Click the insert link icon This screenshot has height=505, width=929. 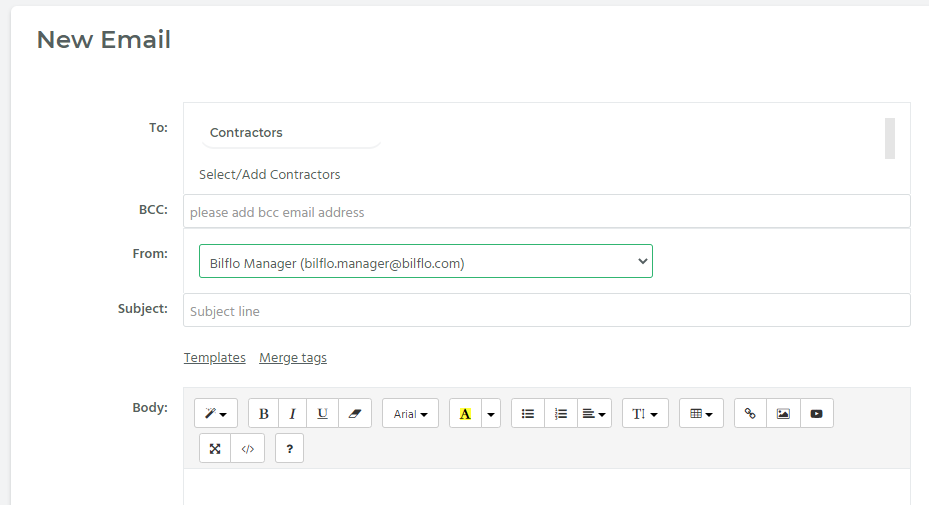pyautogui.click(x=751, y=413)
